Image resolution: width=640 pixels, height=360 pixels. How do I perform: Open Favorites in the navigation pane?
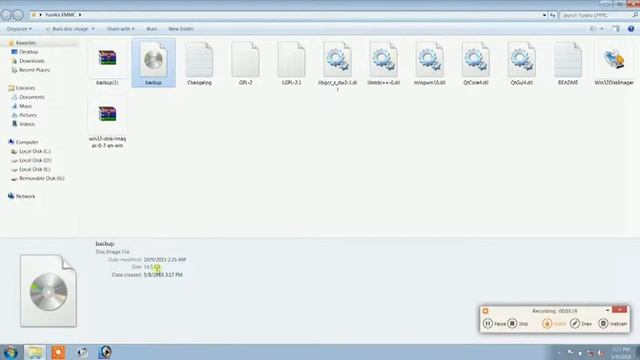[26, 43]
